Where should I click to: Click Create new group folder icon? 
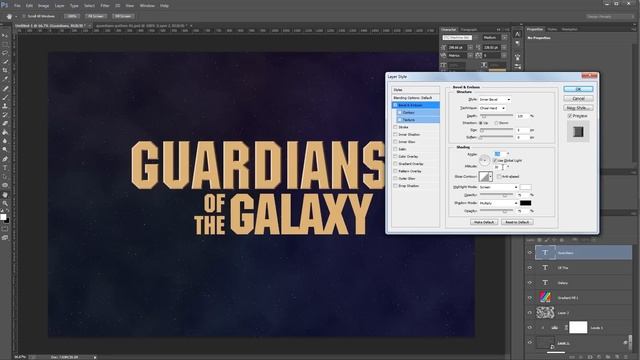point(609,357)
